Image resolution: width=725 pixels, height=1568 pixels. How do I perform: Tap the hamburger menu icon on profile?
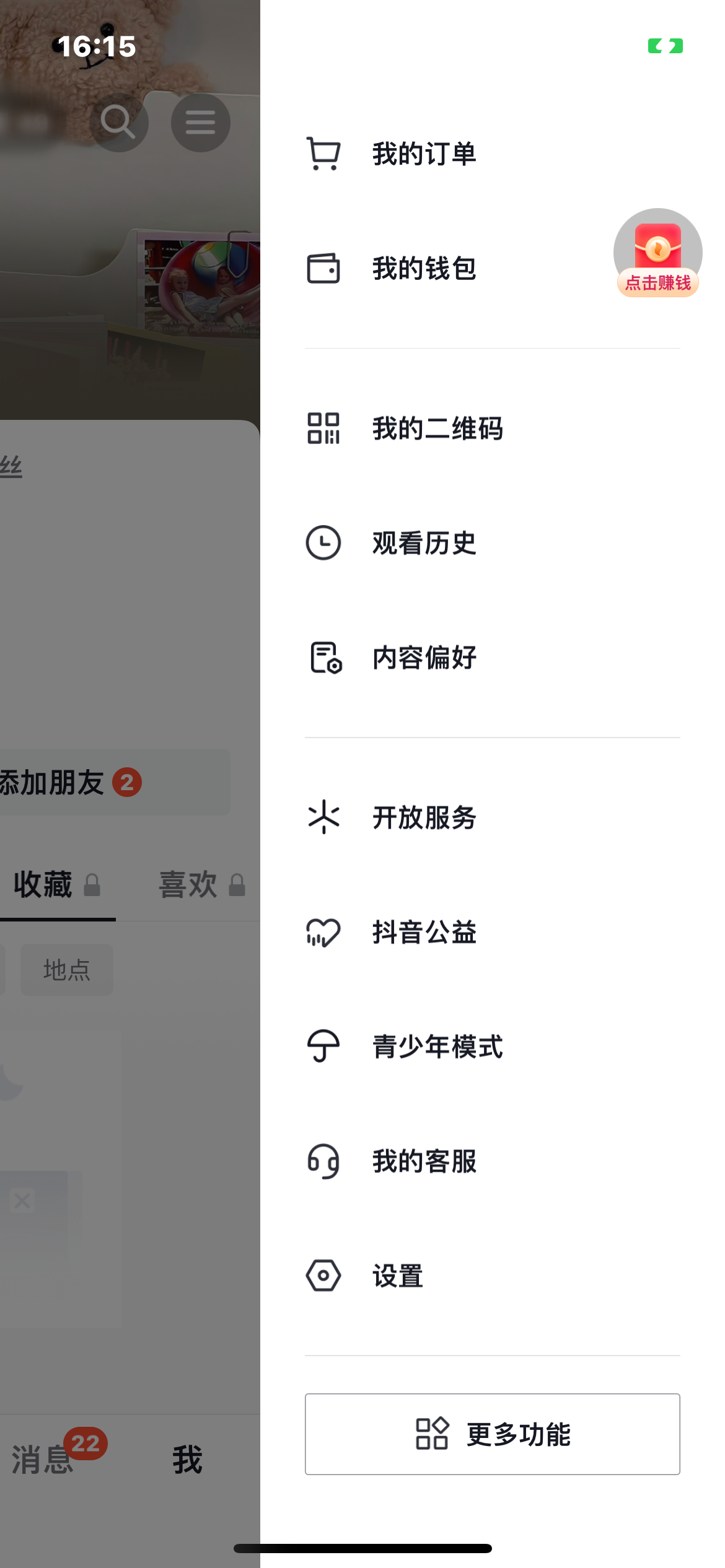[x=200, y=123]
